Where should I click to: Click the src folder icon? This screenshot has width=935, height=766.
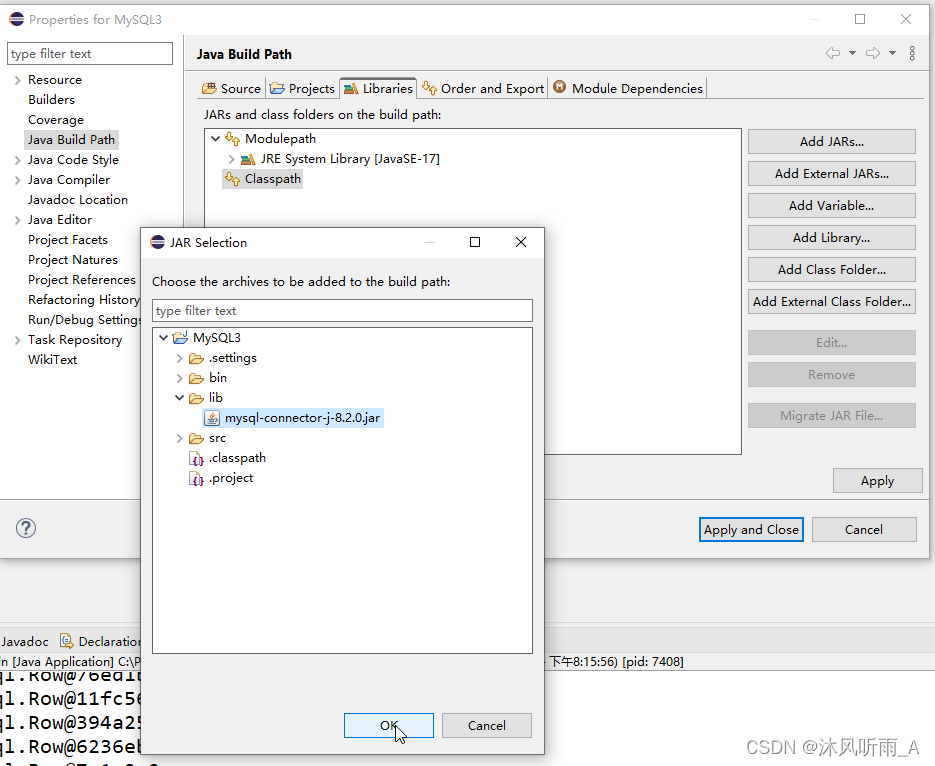tap(196, 439)
